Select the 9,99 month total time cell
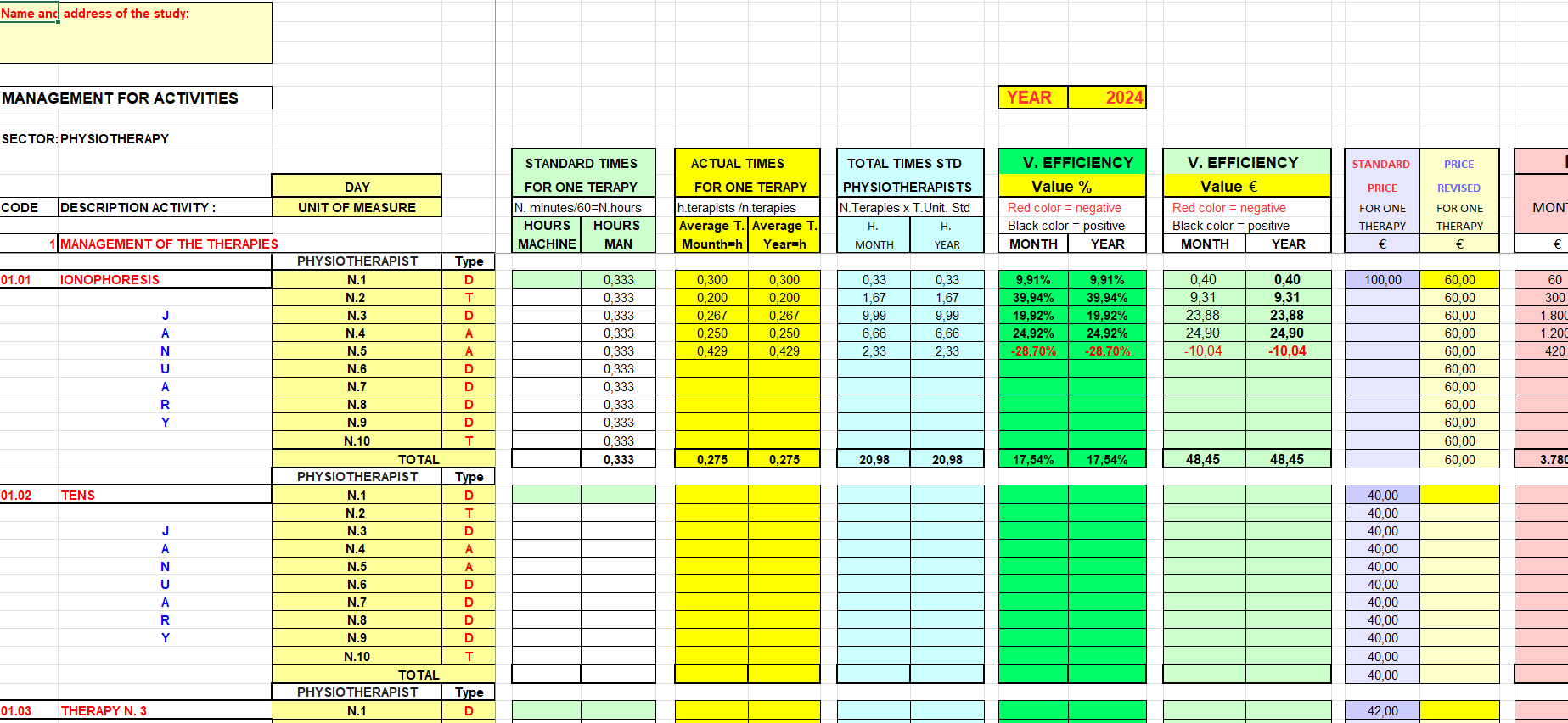Screen dimensions: 1568x723 pos(874,315)
